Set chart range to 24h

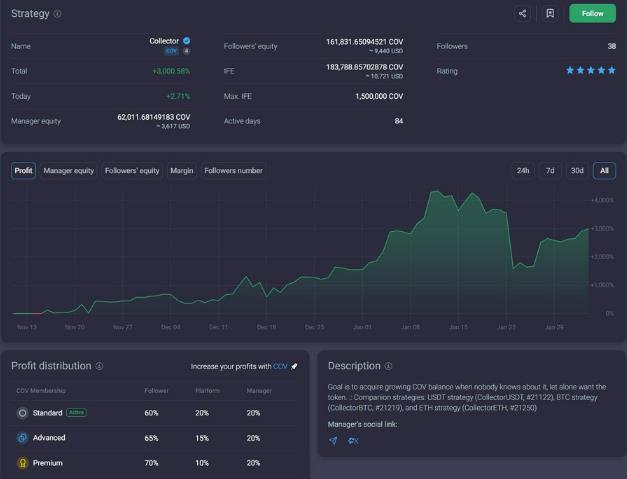point(522,170)
